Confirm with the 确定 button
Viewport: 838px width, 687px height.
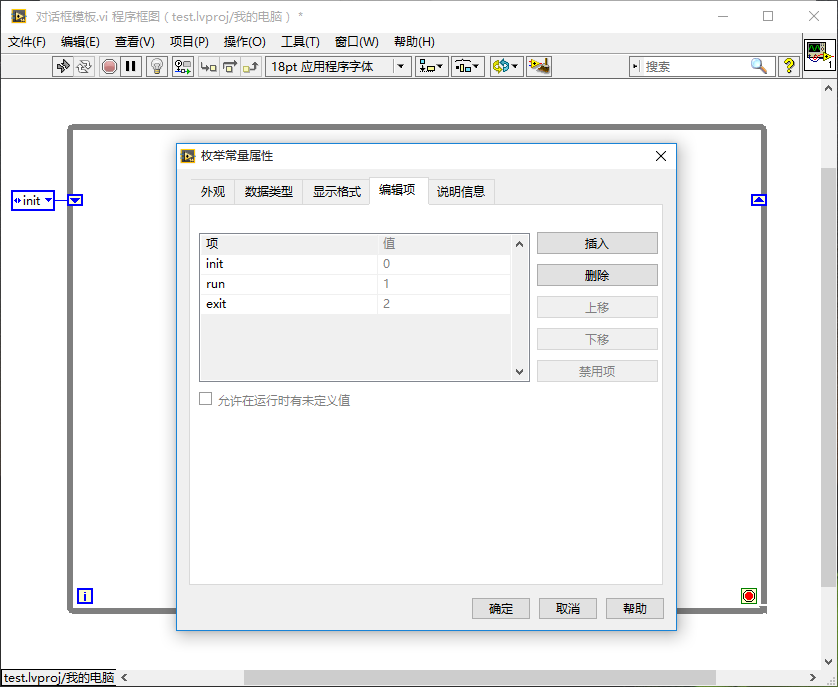tap(501, 608)
